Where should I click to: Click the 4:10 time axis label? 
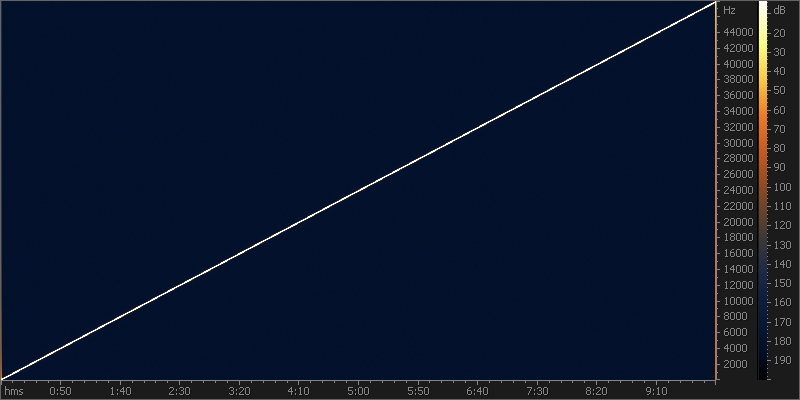(x=299, y=391)
